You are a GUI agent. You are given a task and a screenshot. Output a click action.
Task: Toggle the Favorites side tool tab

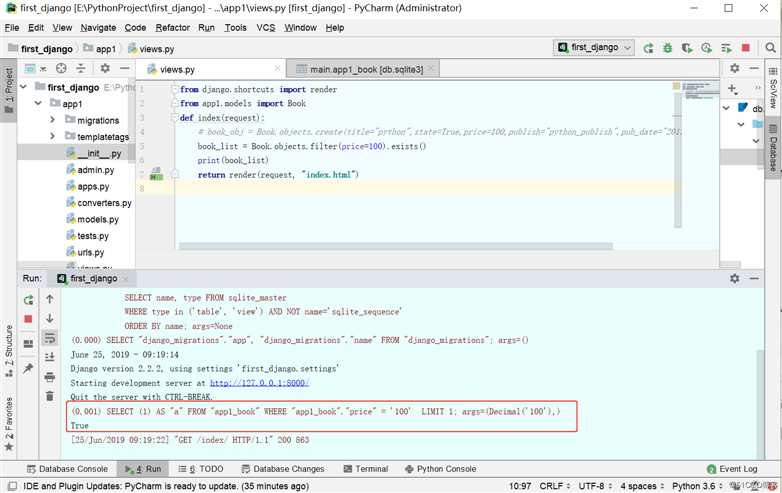pos(8,424)
